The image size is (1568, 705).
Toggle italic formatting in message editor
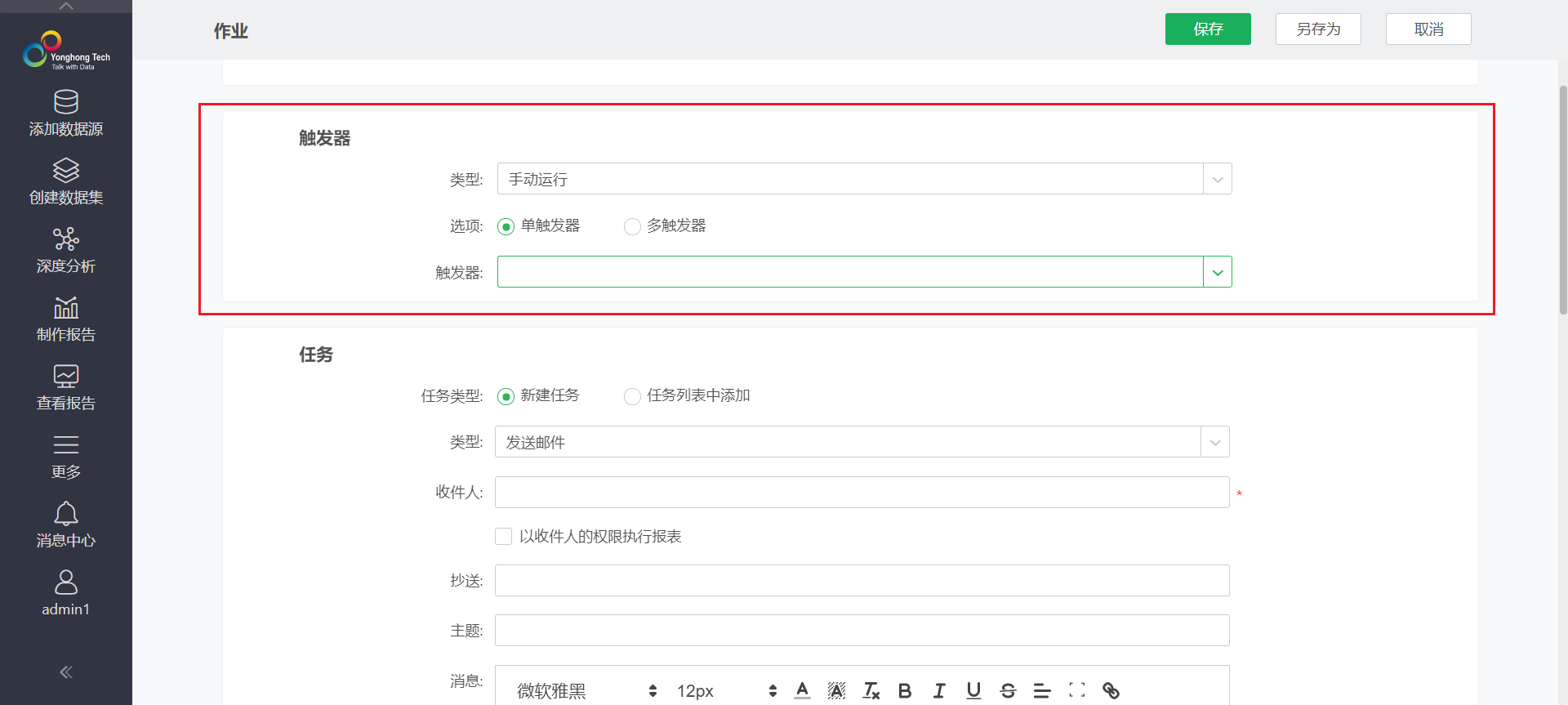click(939, 691)
